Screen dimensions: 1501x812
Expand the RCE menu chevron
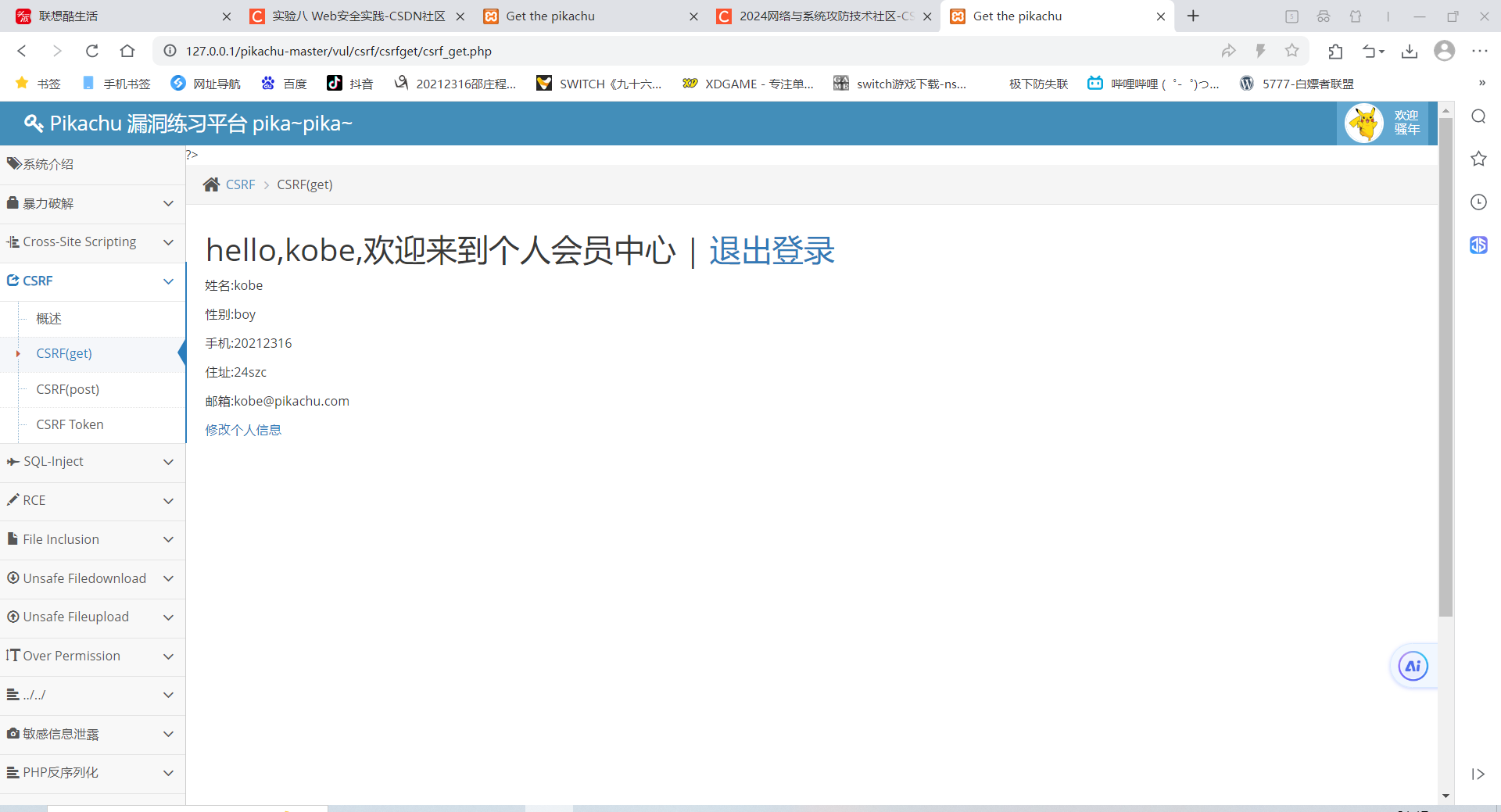[168, 501]
